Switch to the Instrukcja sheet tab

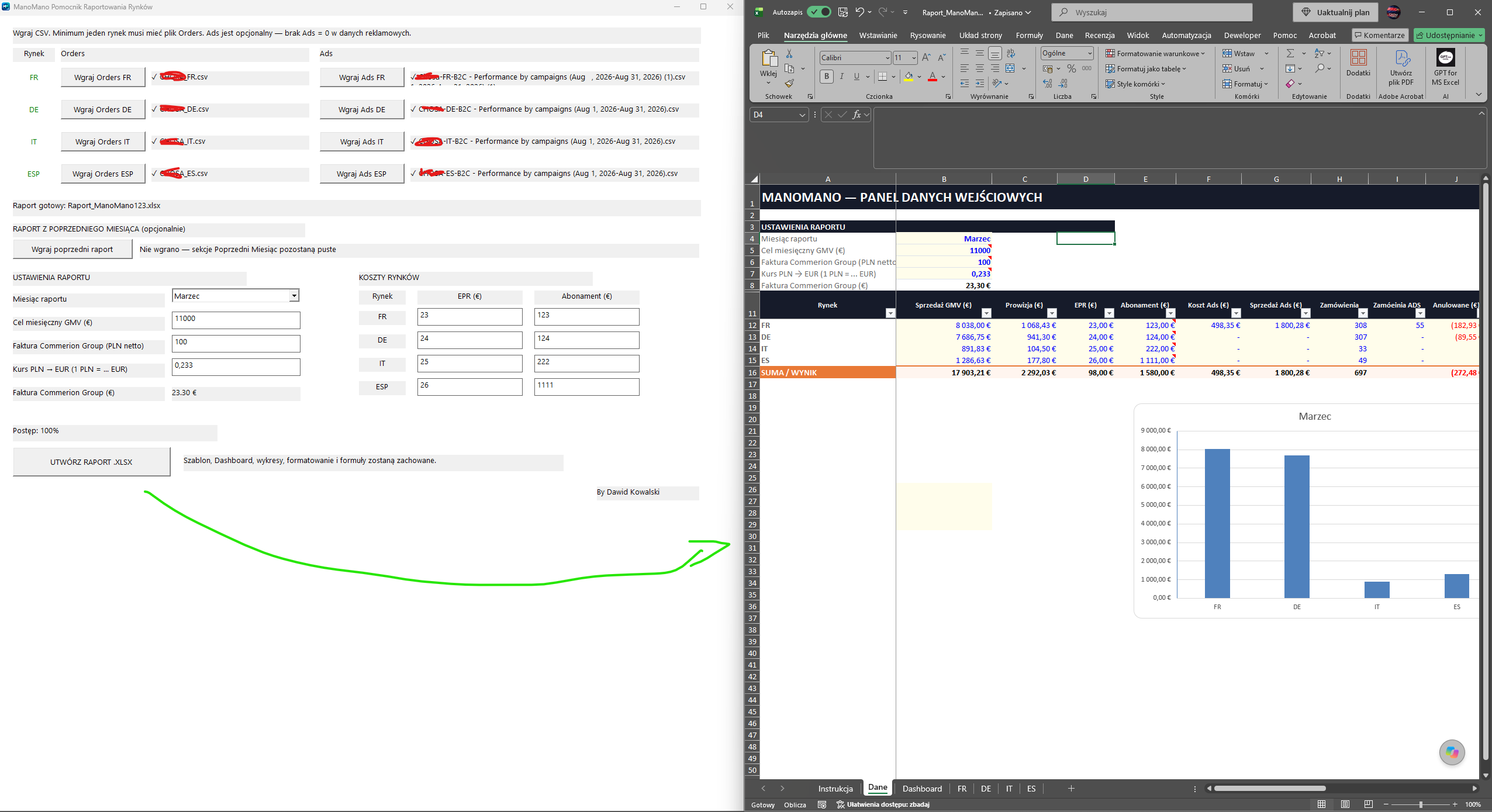tap(835, 789)
